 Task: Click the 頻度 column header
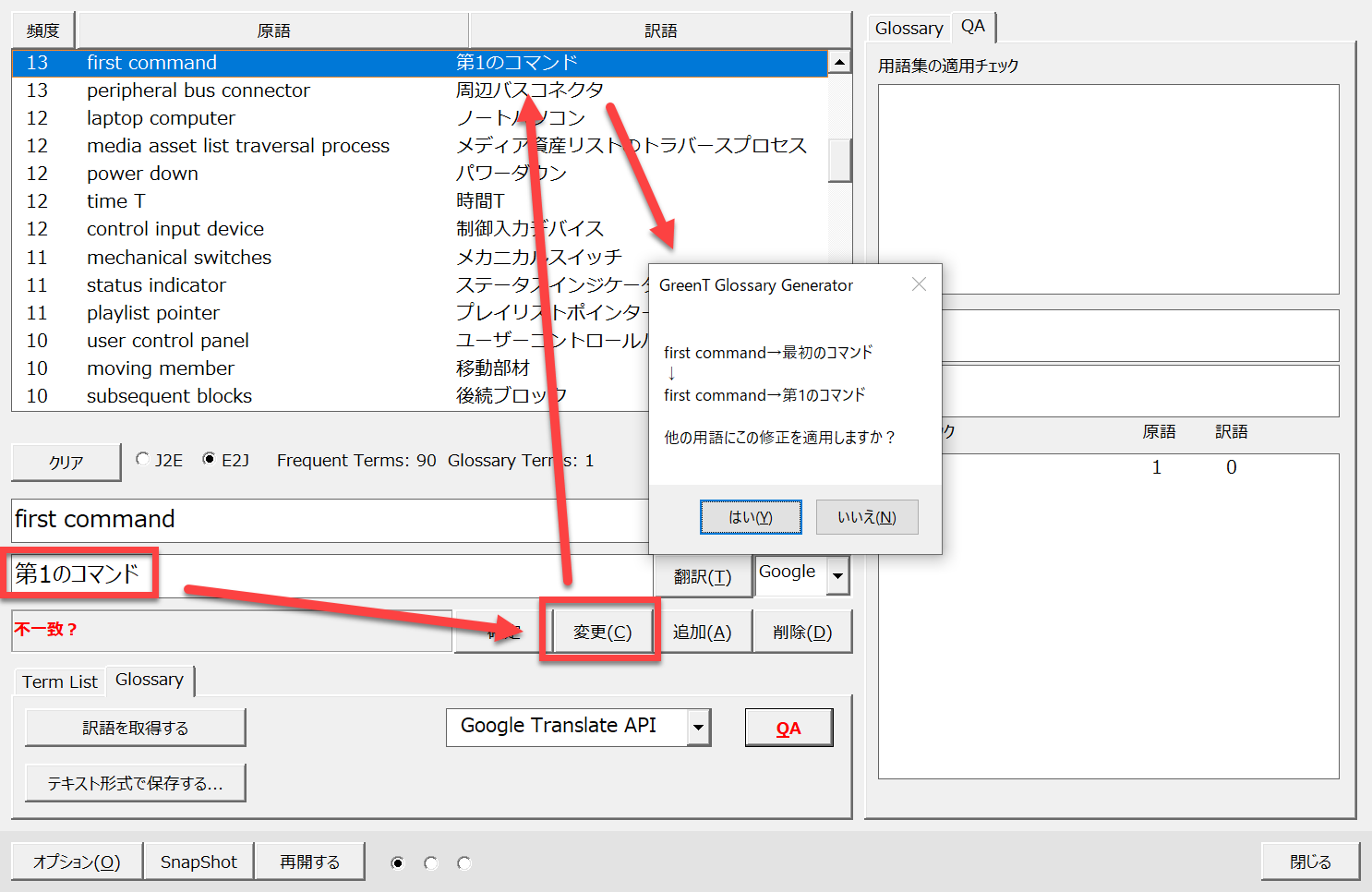pos(42,30)
